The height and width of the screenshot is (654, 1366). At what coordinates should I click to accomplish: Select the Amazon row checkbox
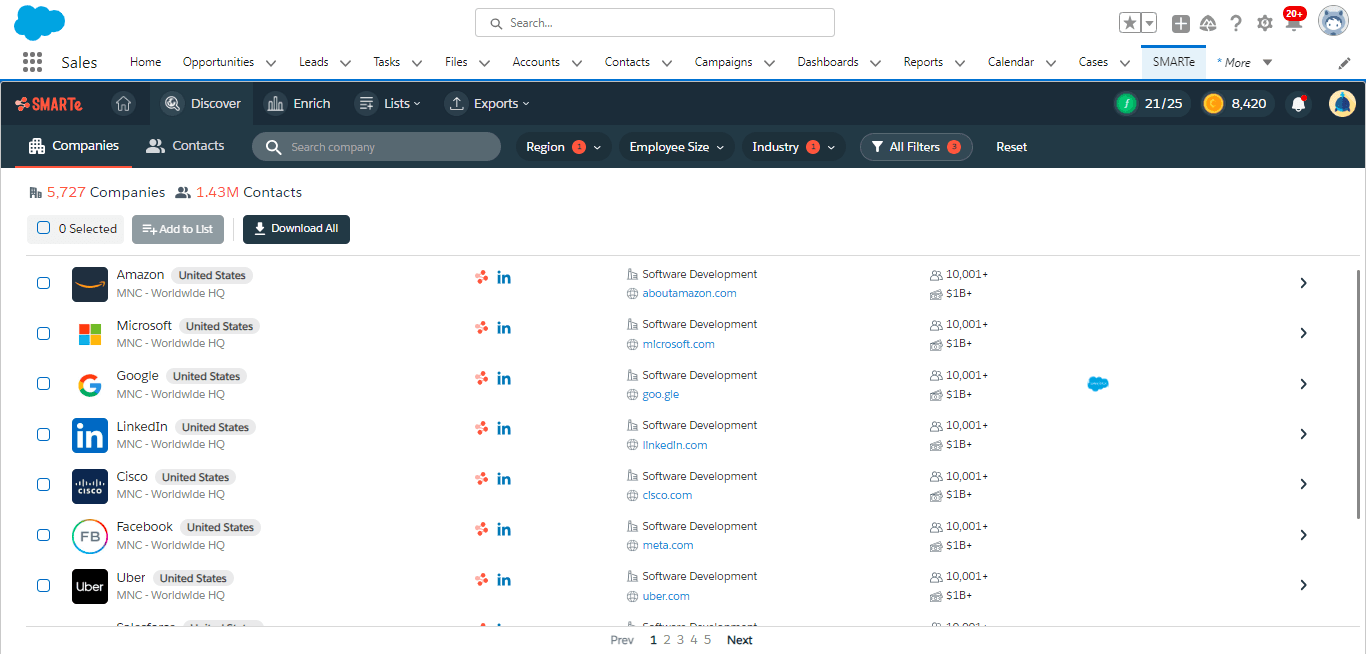44,283
